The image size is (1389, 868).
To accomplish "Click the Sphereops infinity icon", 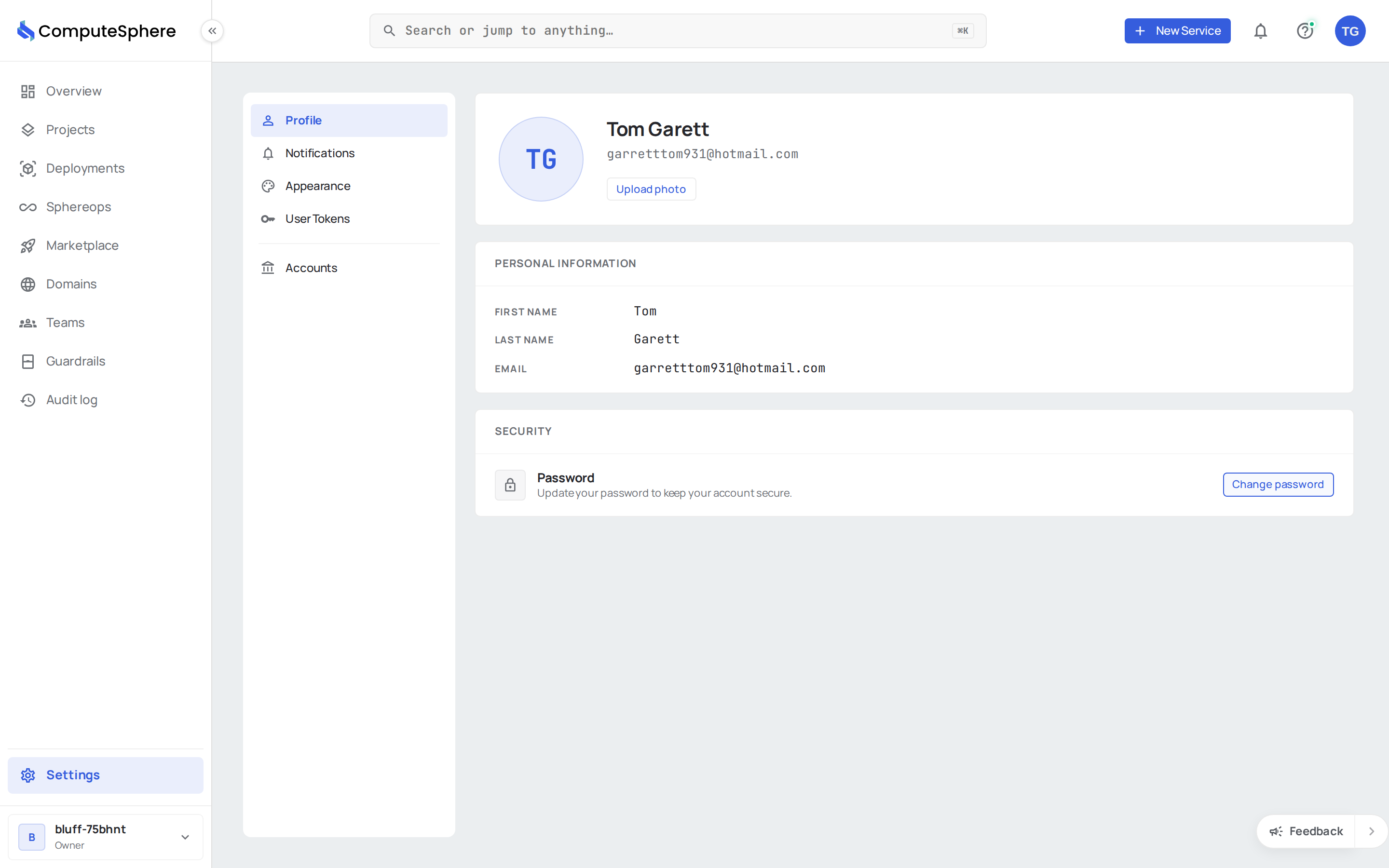I will [27, 207].
